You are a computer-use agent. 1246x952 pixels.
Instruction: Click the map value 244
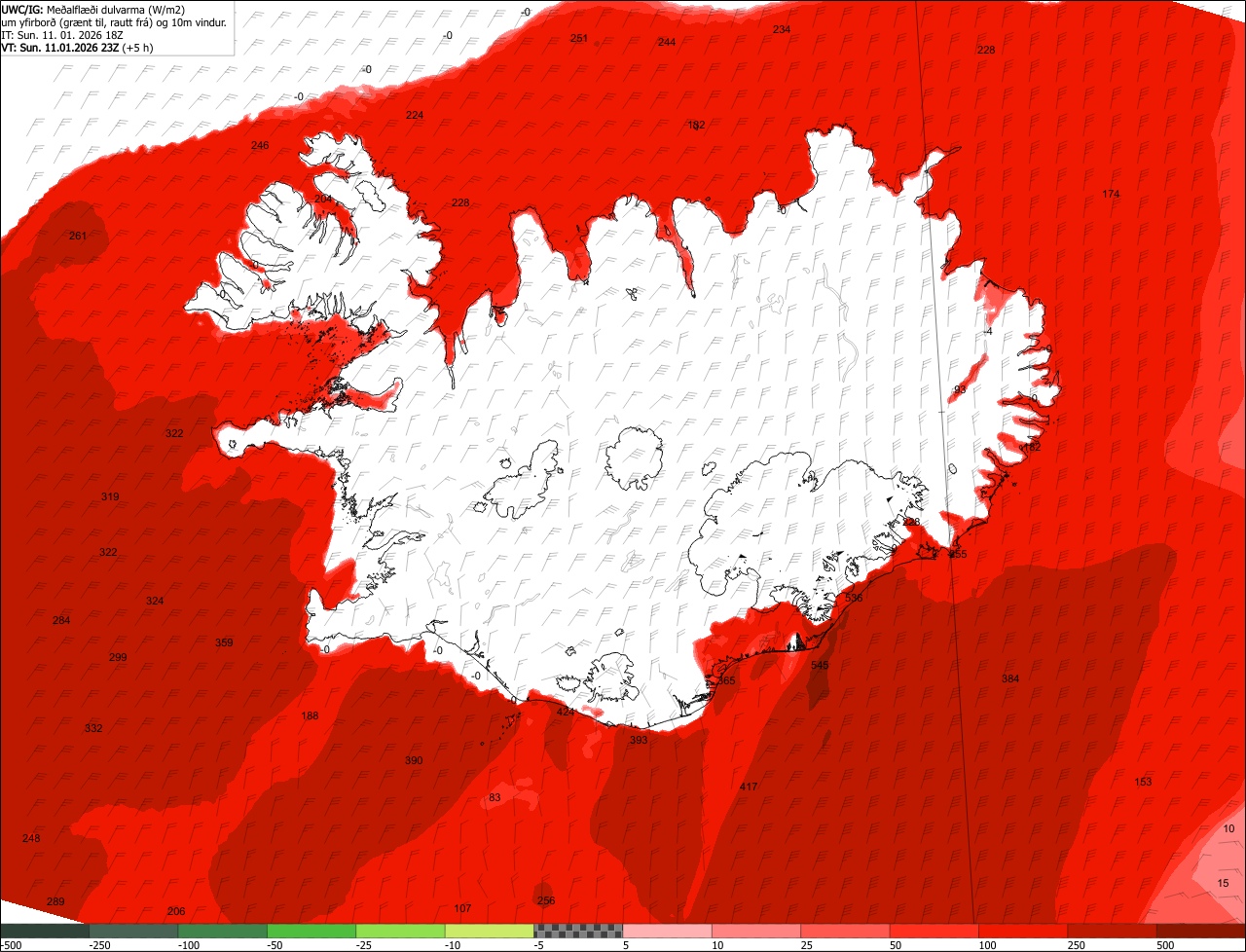tap(667, 42)
